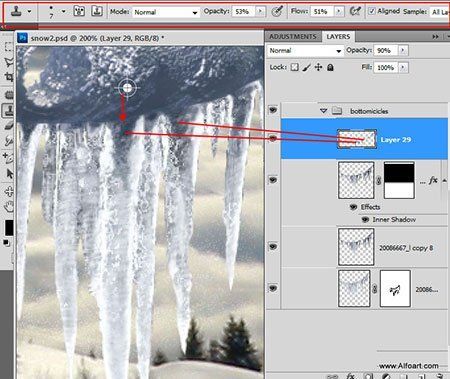Click the Fill 100% field
The width and height of the screenshot is (450, 379).
tap(386, 68)
